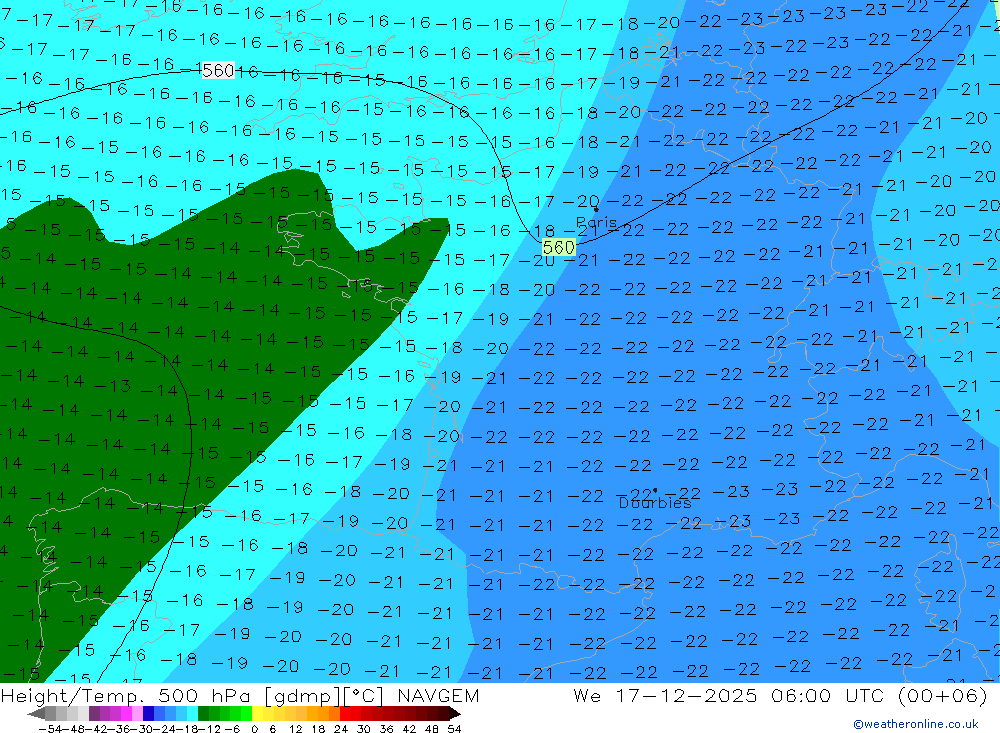
Task: Click the [°C] unit label
Action: (363, 695)
